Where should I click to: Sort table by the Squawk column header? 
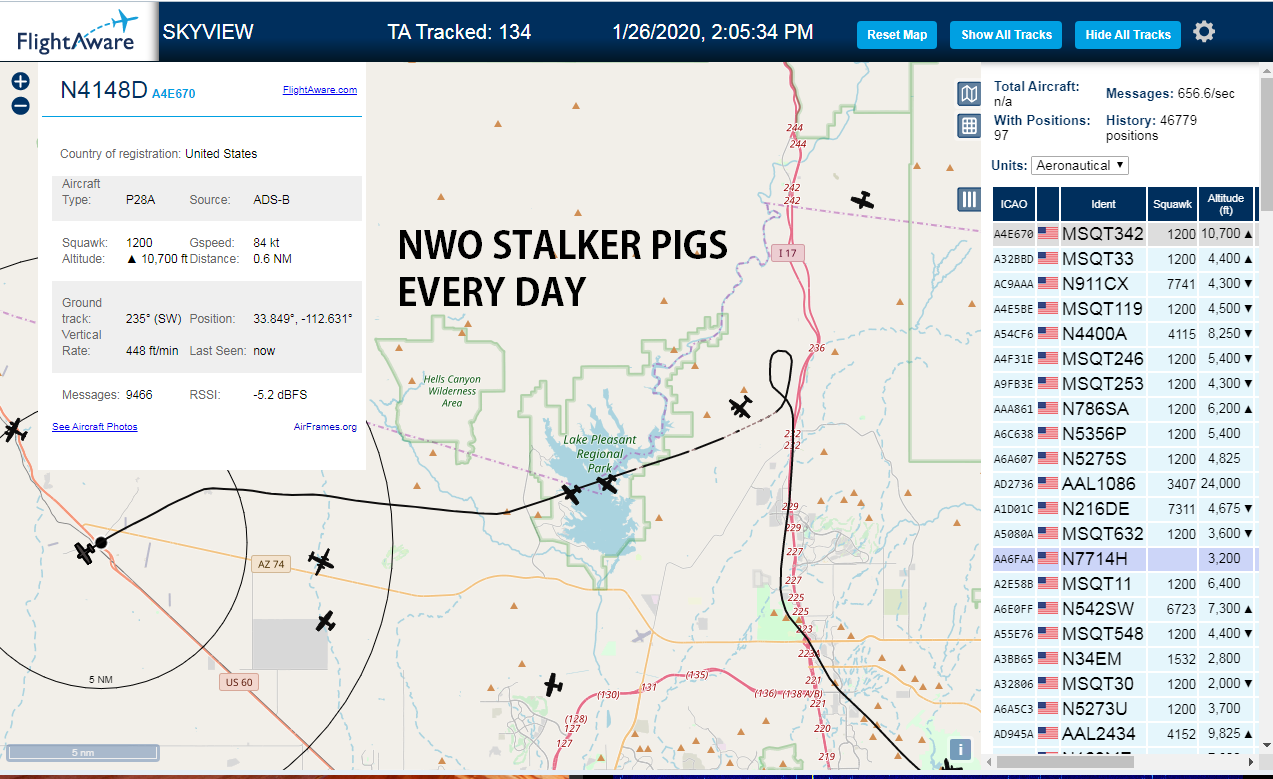coord(1172,204)
